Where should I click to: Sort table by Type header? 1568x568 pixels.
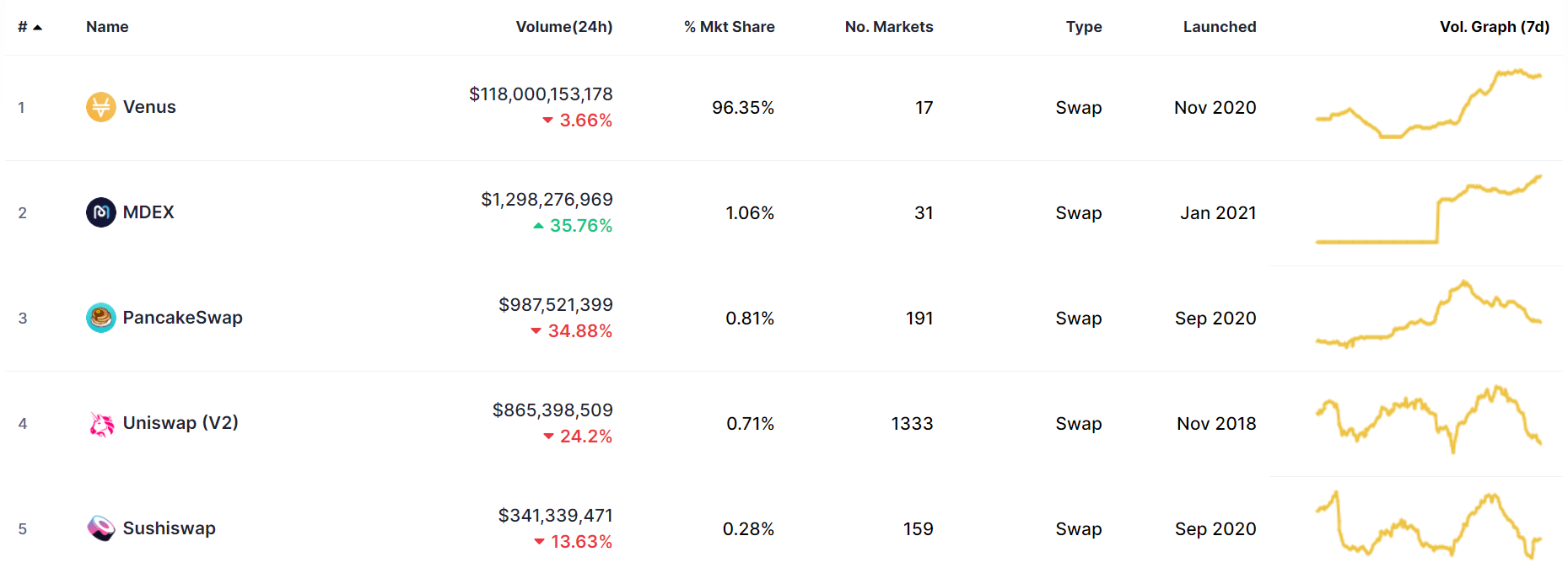click(1084, 27)
